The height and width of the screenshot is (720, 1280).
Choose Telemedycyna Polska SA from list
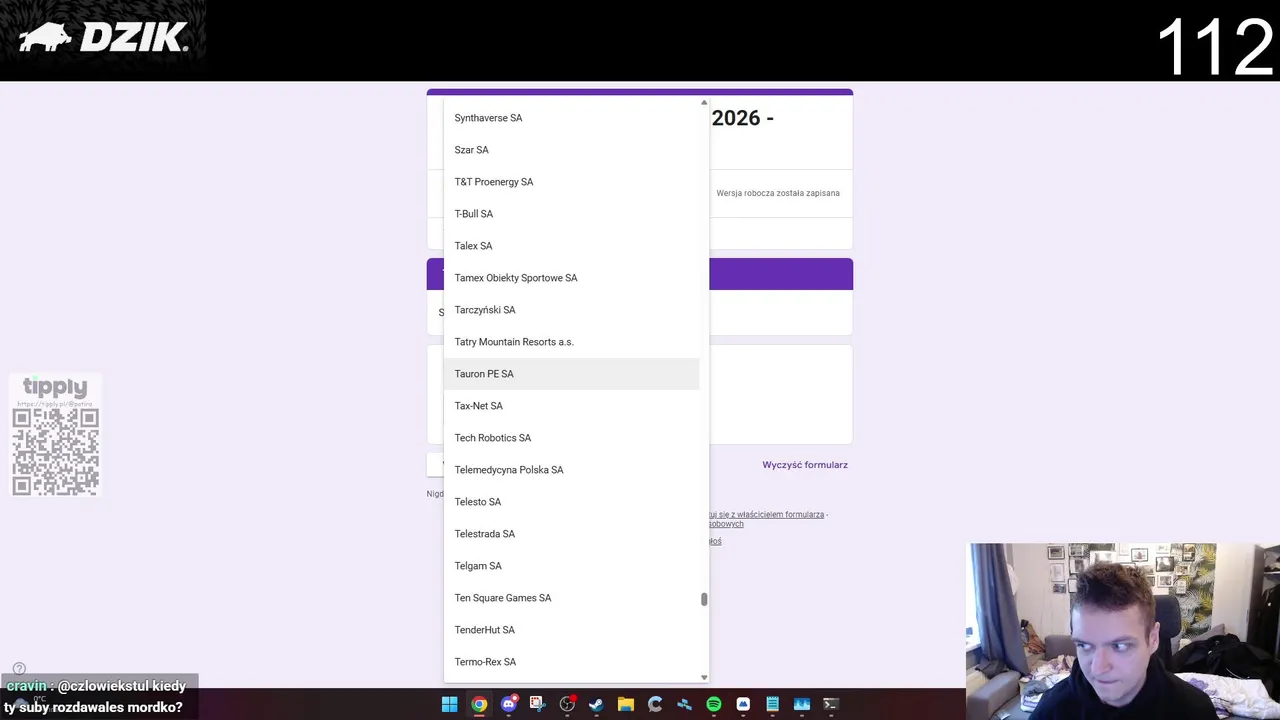click(571, 470)
